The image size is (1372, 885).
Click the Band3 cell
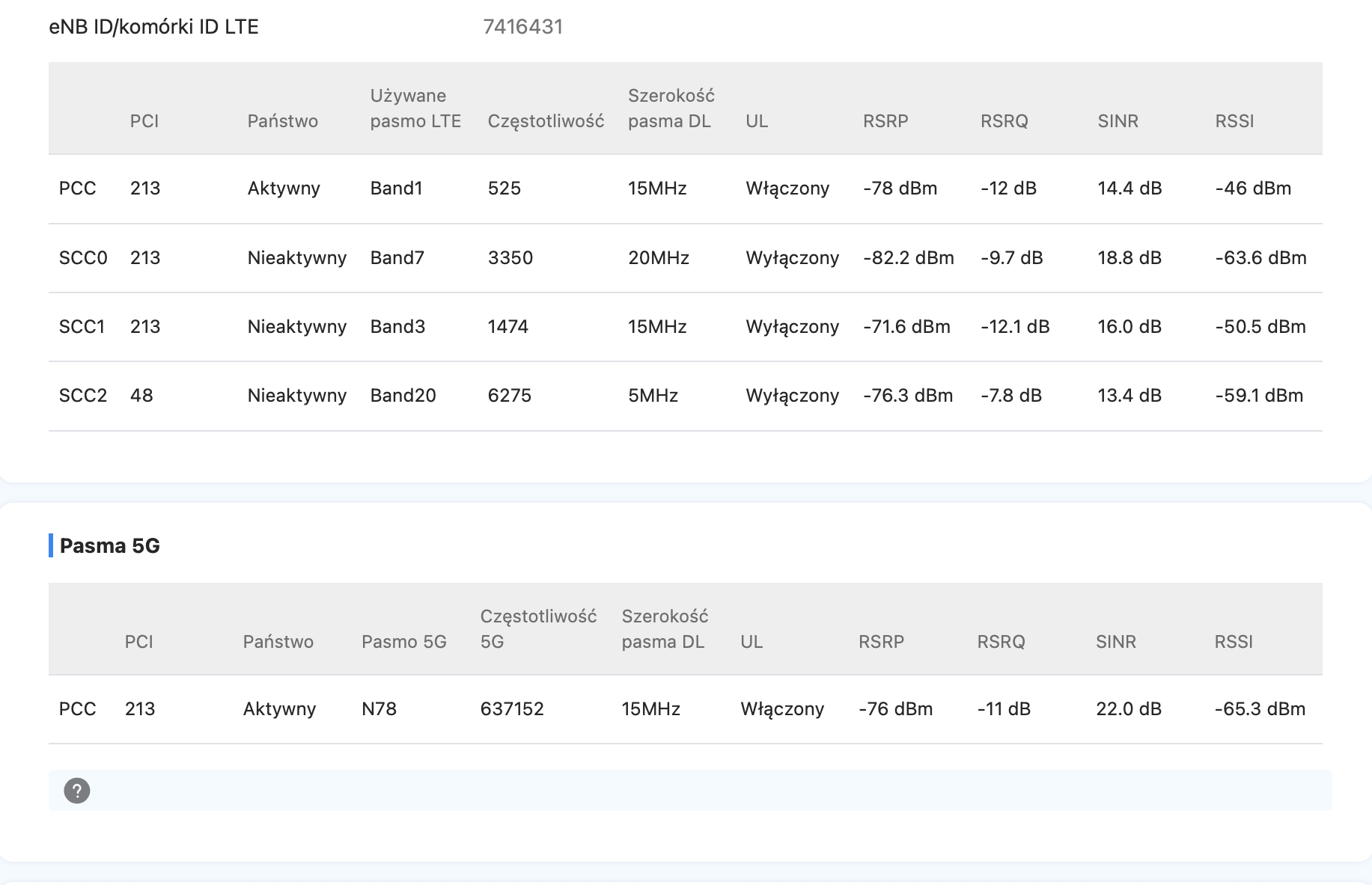pyautogui.click(x=397, y=327)
